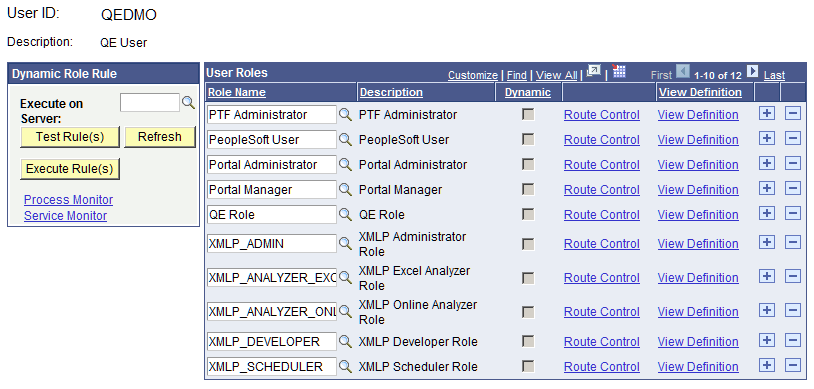Image resolution: width=814 pixels, height=389 pixels.
Task: Click the Execute on Server input field
Action: pyautogui.click(x=150, y=102)
